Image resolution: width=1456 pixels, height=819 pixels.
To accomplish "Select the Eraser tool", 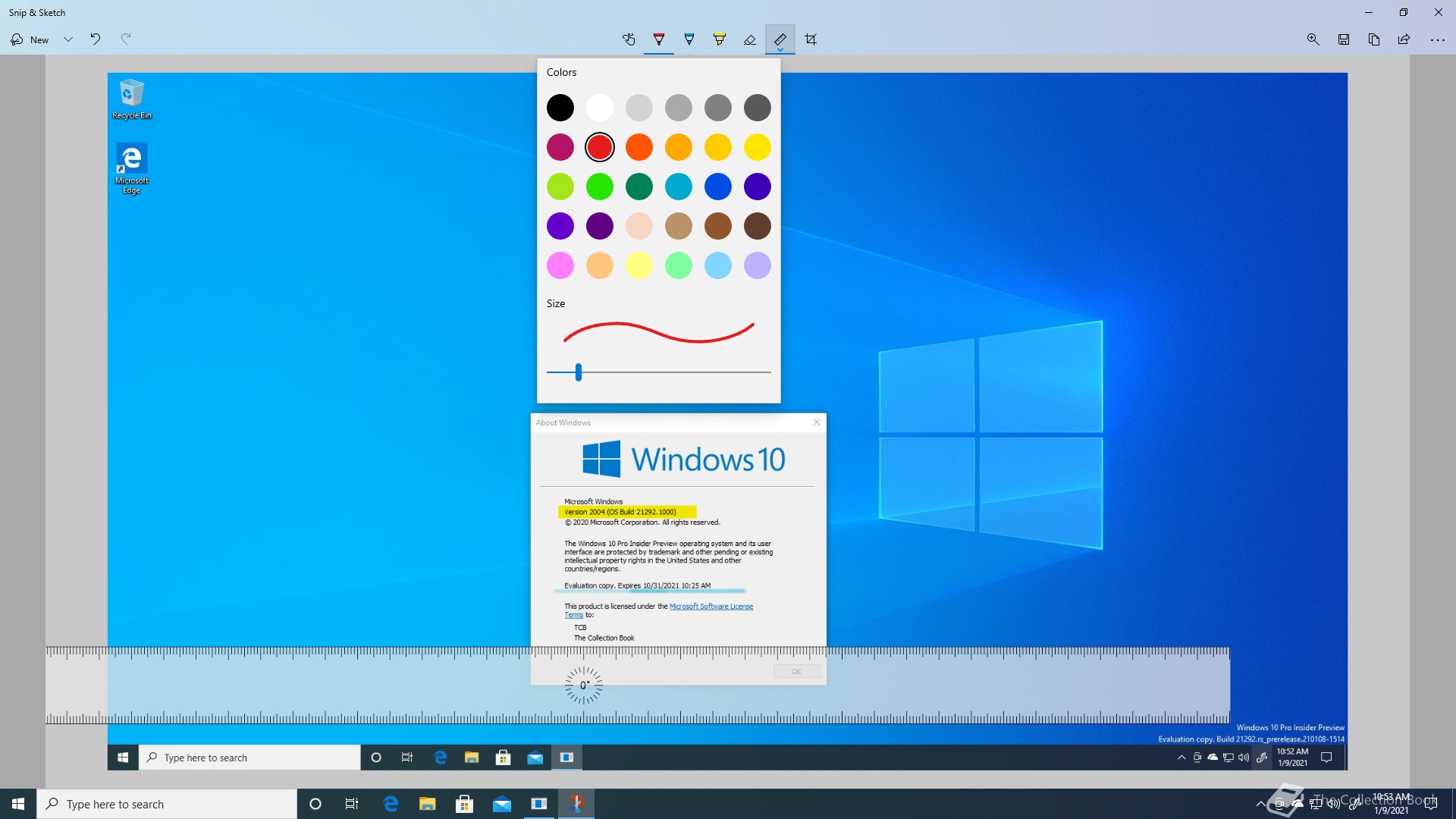I will point(750,39).
